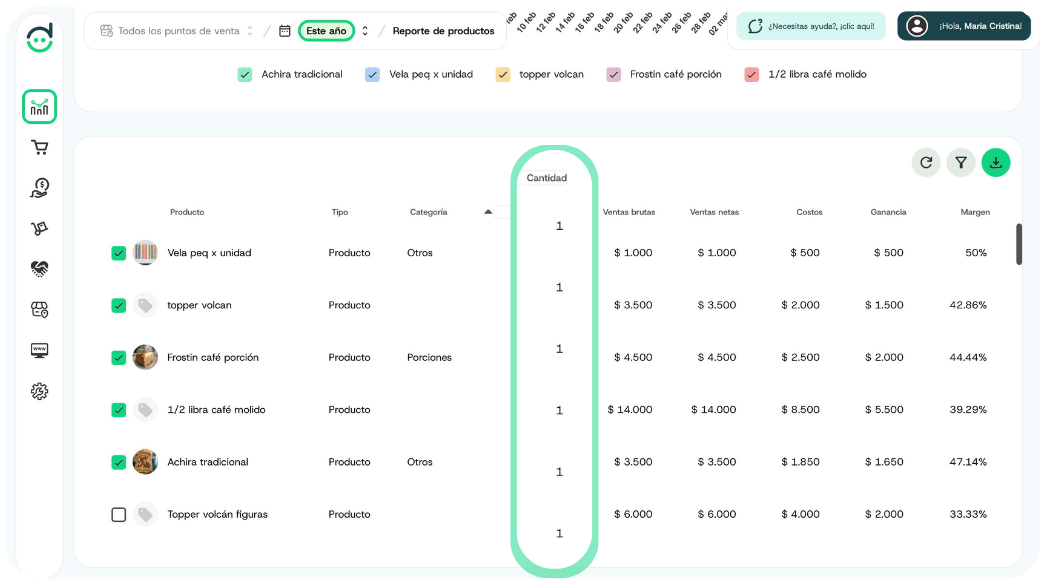This screenshot has height=586, width=1045.
Task: Open the shopping cart sidebar icon
Action: click(39, 148)
